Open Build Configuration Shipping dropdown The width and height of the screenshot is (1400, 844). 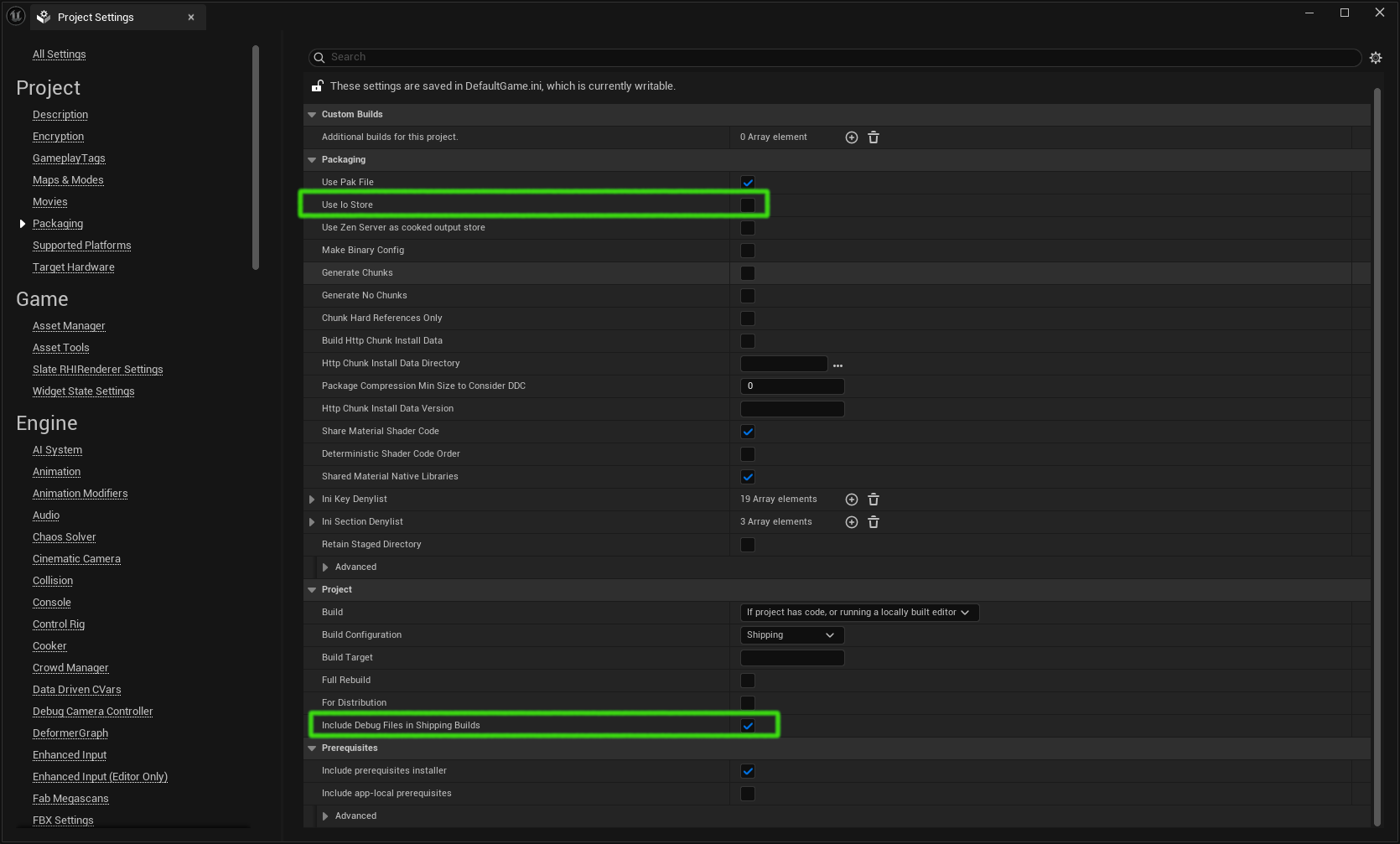tap(792, 635)
